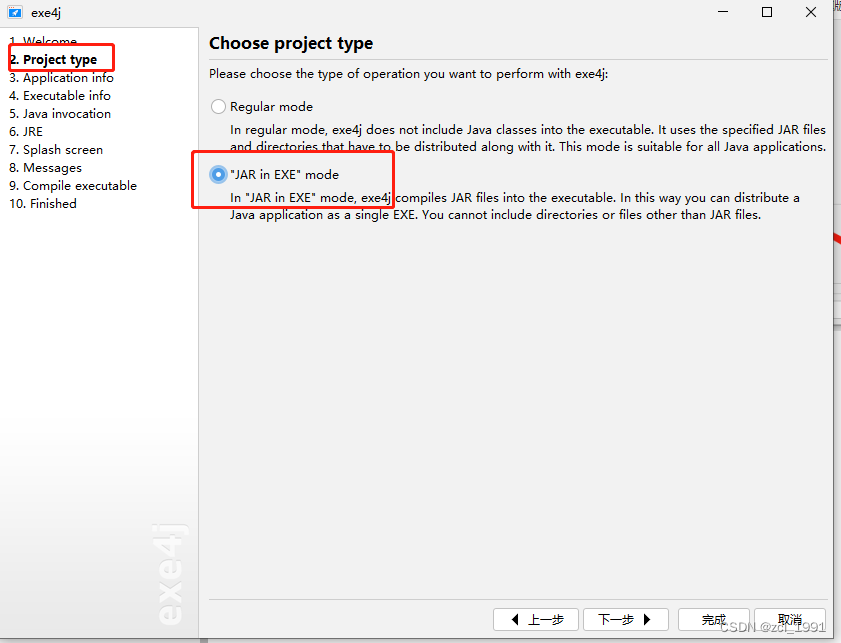Close the exe4j window
Screen dimensions: 841x643
click(811, 12)
